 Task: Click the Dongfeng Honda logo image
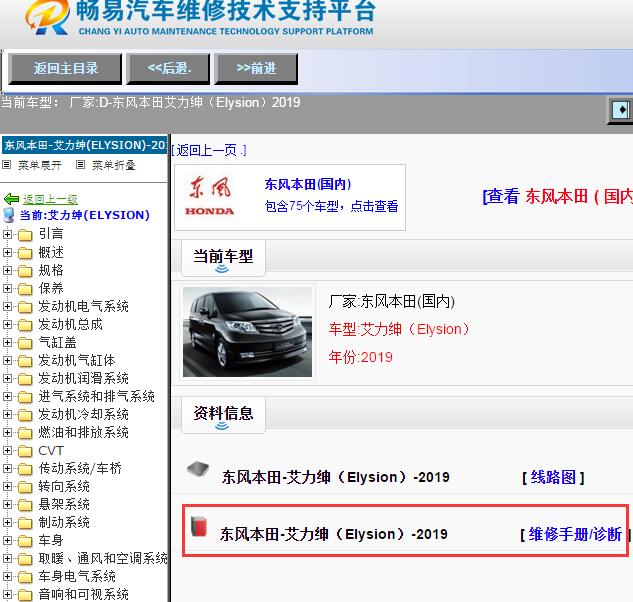click(x=210, y=196)
